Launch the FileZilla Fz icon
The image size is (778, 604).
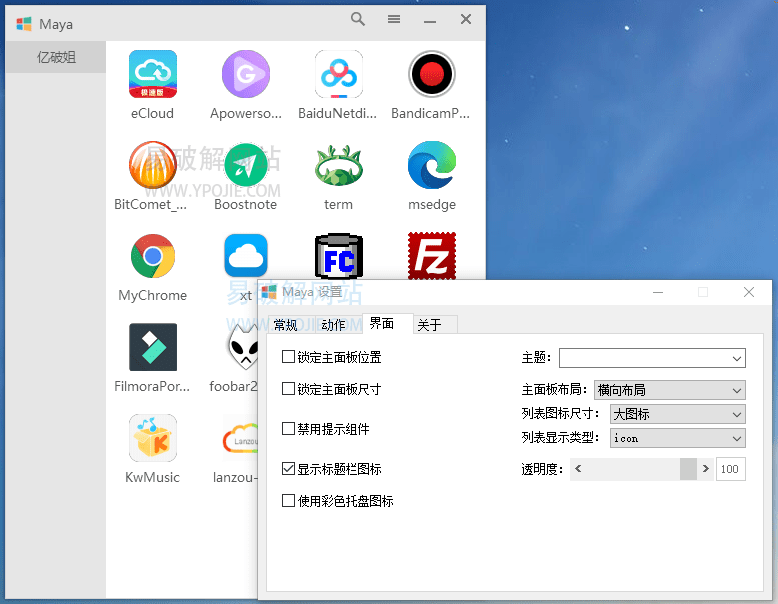click(x=432, y=256)
